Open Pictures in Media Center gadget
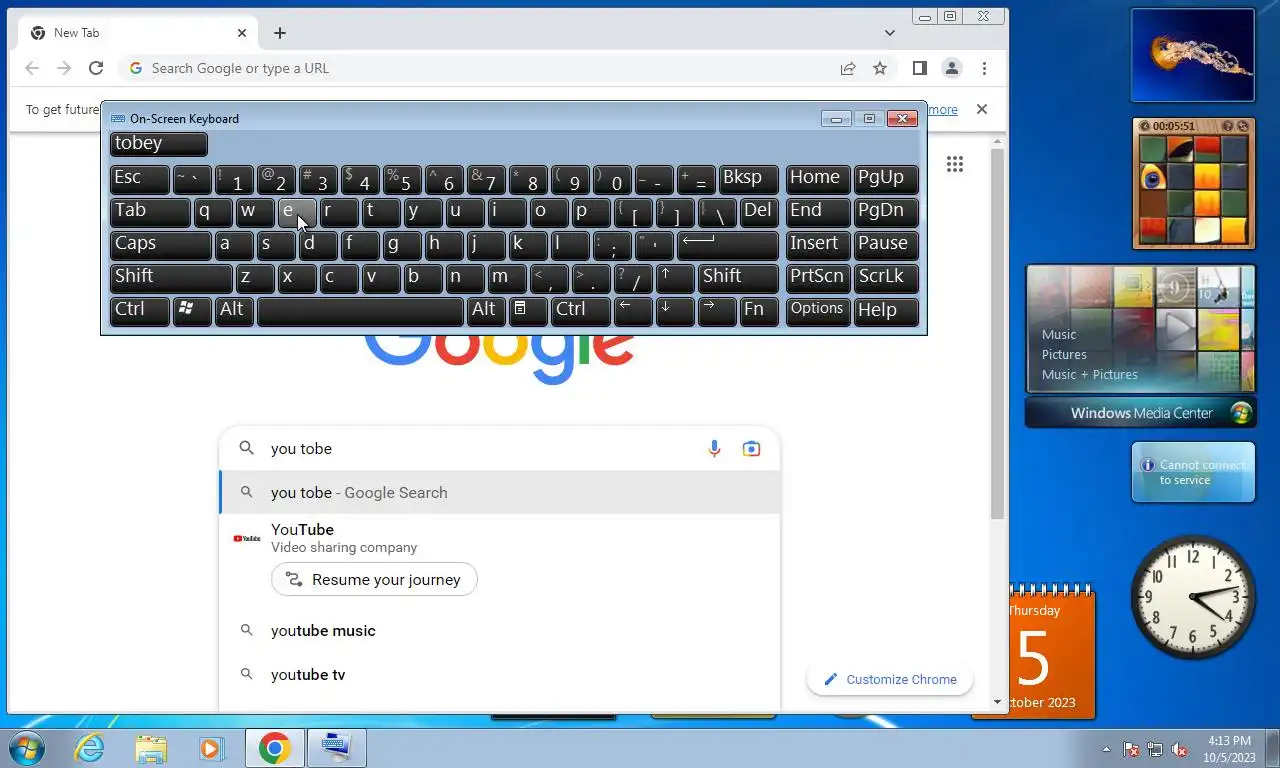The width and height of the screenshot is (1280, 768). 1064,355
